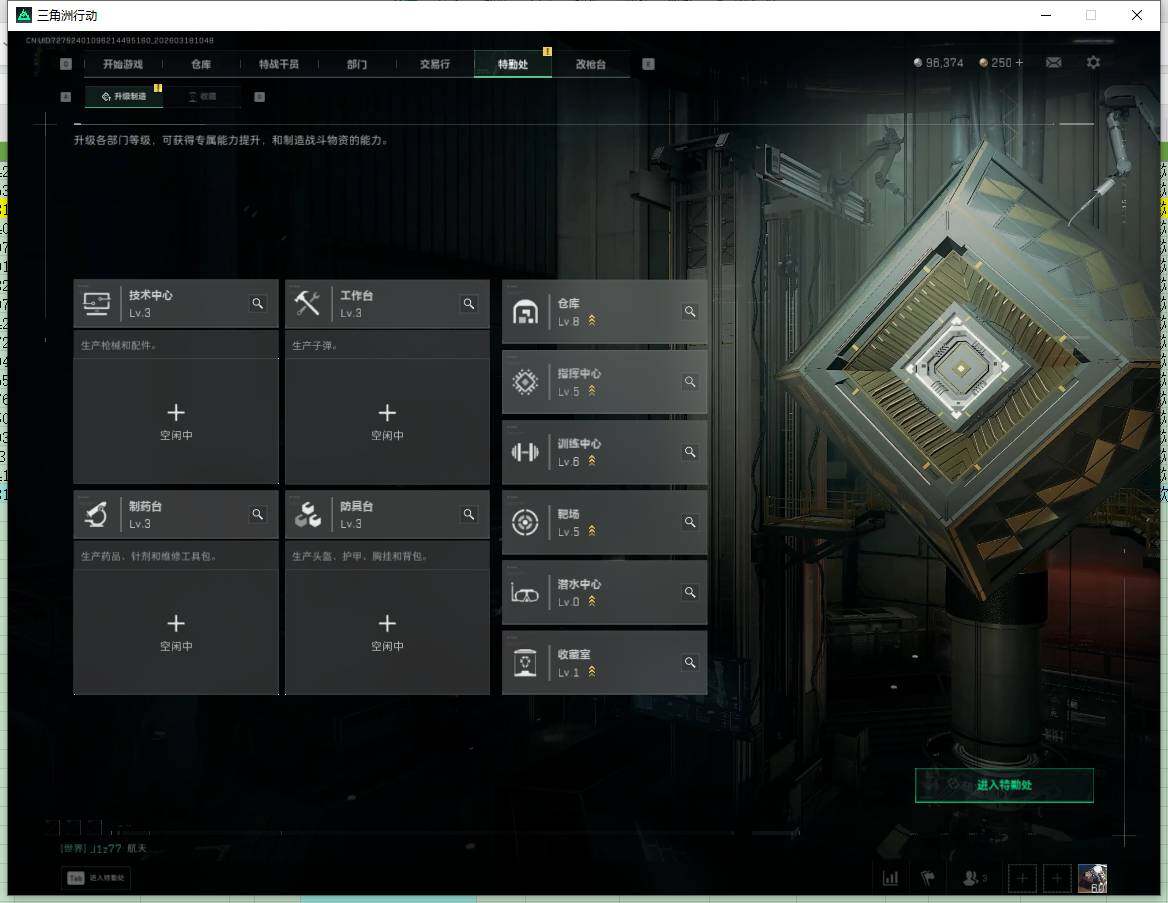The height and width of the screenshot is (903, 1168).
Task: Expand 潜水中心 upgrade entry
Action: 604,592
